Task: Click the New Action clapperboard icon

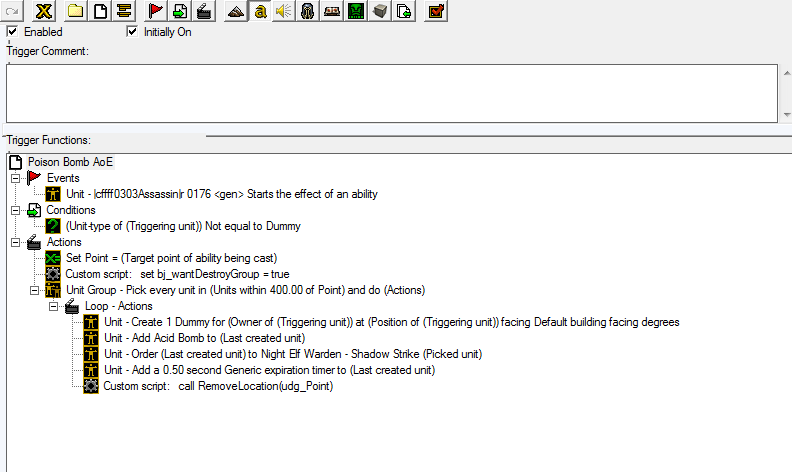Action: click(204, 11)
